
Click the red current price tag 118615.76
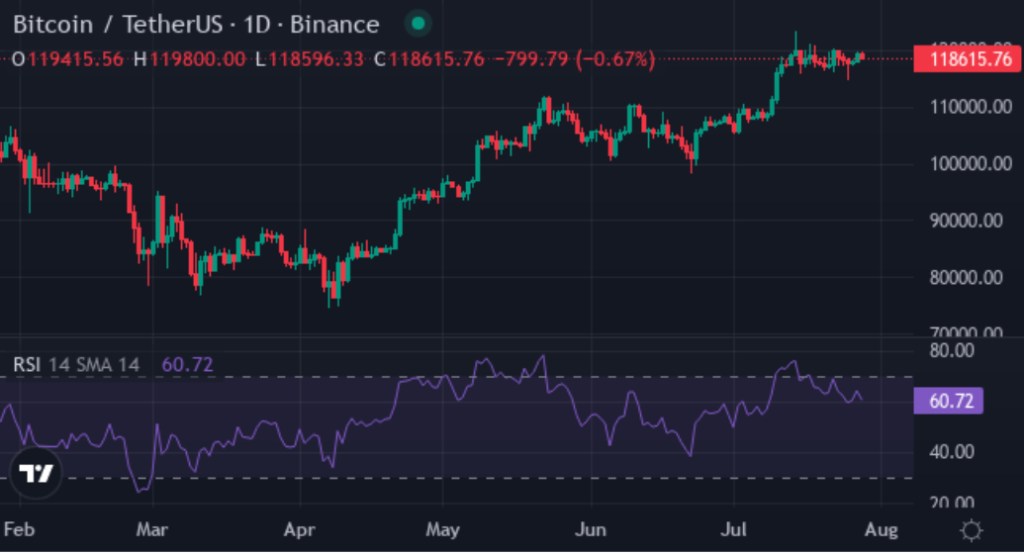pyautogui.click(x=966, y=60)
